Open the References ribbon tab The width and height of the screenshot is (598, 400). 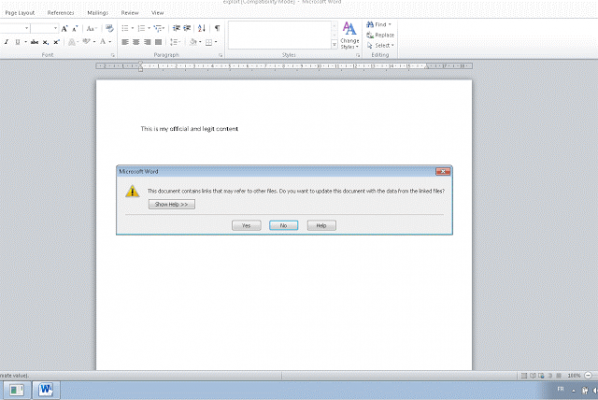point(61,13)
